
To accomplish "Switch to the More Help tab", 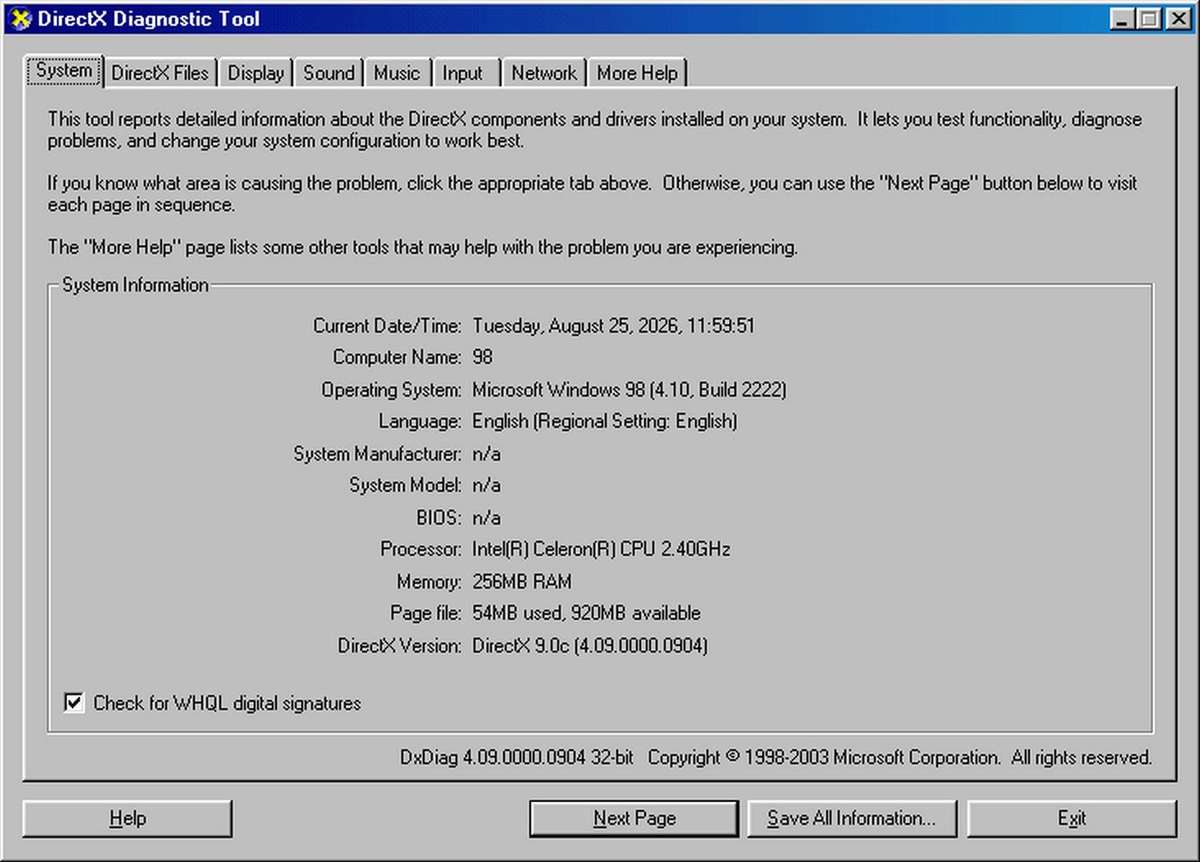I will pyautogui.click(x=637, y=73).
